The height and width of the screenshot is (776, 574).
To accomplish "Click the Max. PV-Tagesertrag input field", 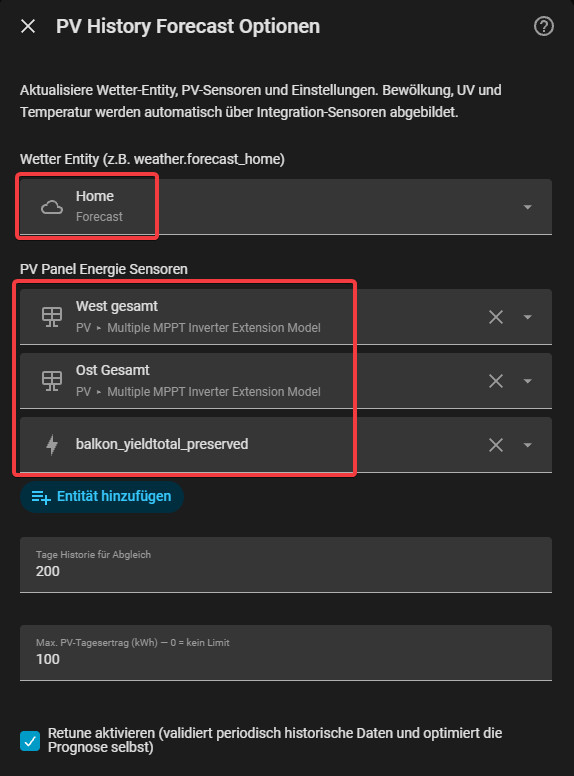I will (286, 653).
